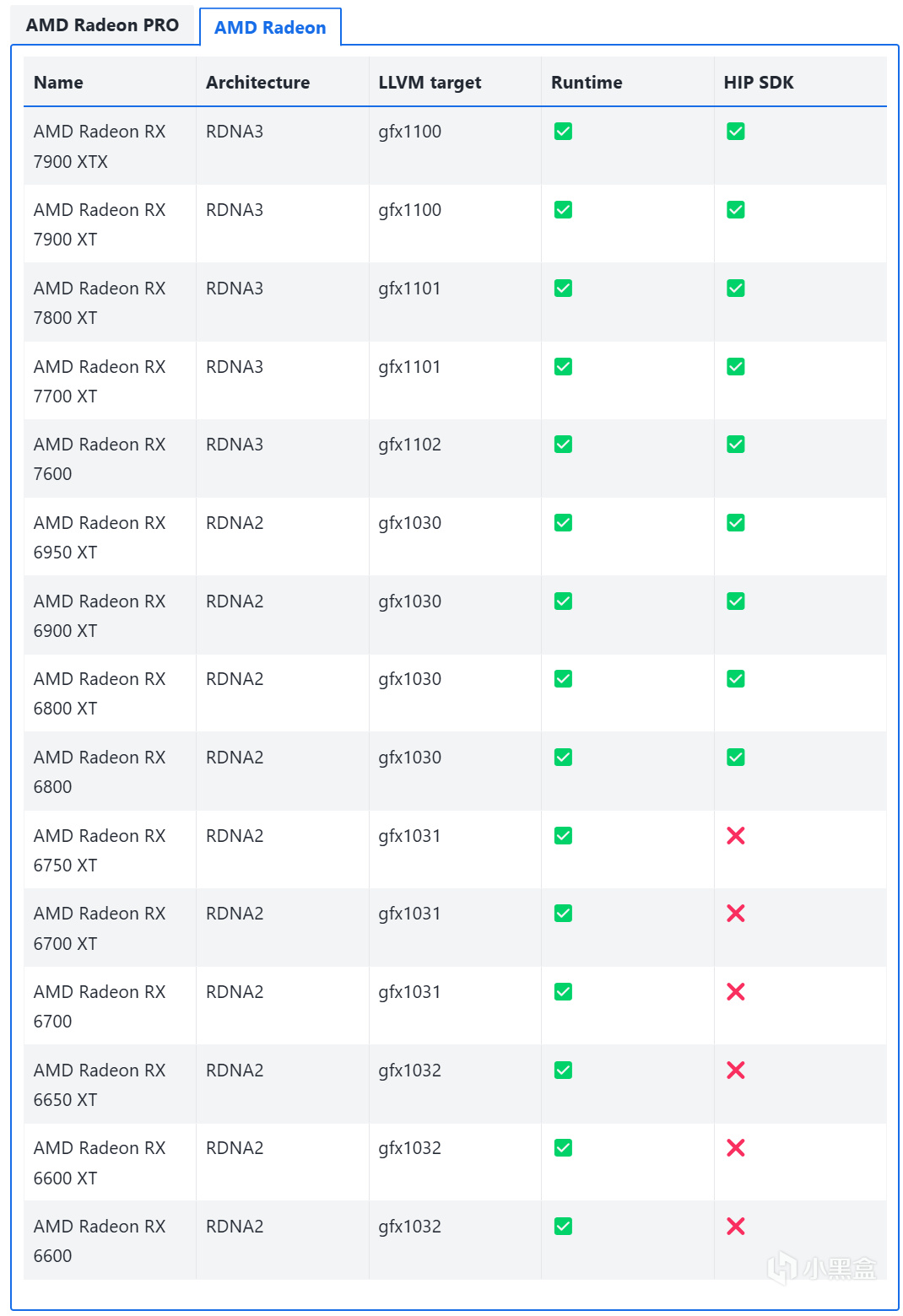Click HIP SDK cross for RX 6750 XT
This screenshot has height=1316, width=903.
736,836
